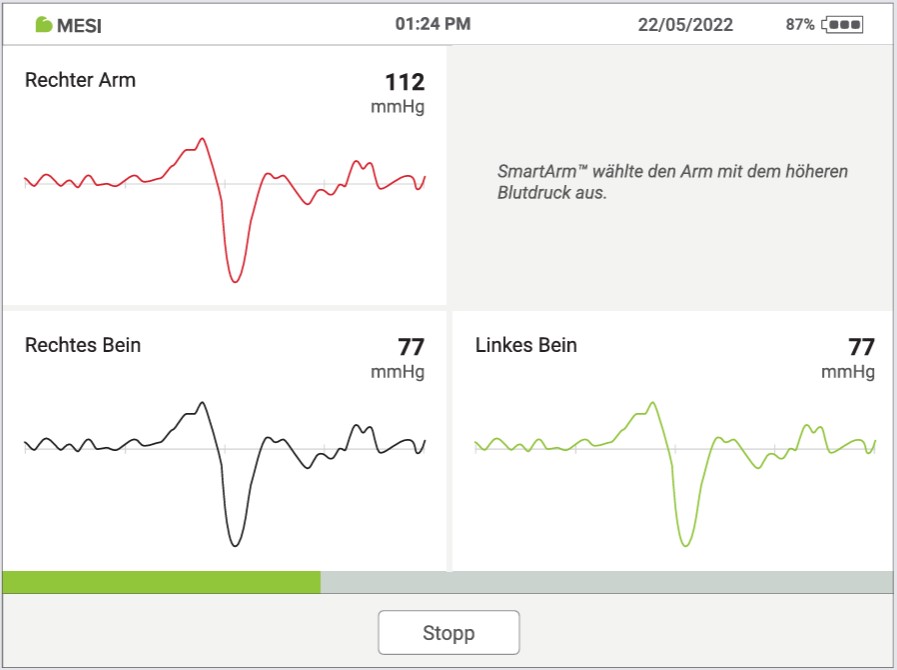Screen dimensions: 897x670
Task: Click the 01:24 PM clock display
Action: click(433, 24)
